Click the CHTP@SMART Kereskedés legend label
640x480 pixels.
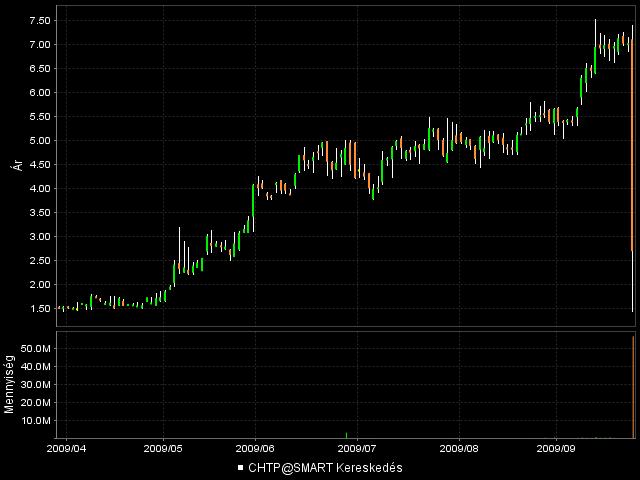(x=325, y=467)
